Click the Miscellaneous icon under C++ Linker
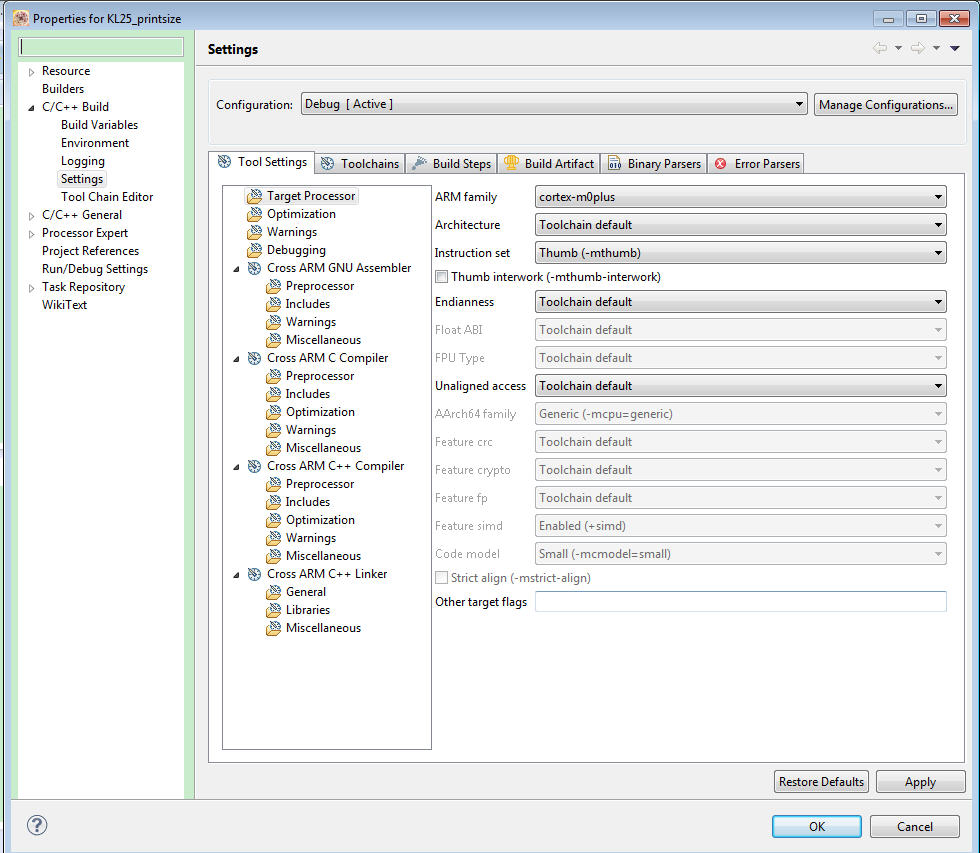Viewport: 980px width, 853px height. (273, 628)
